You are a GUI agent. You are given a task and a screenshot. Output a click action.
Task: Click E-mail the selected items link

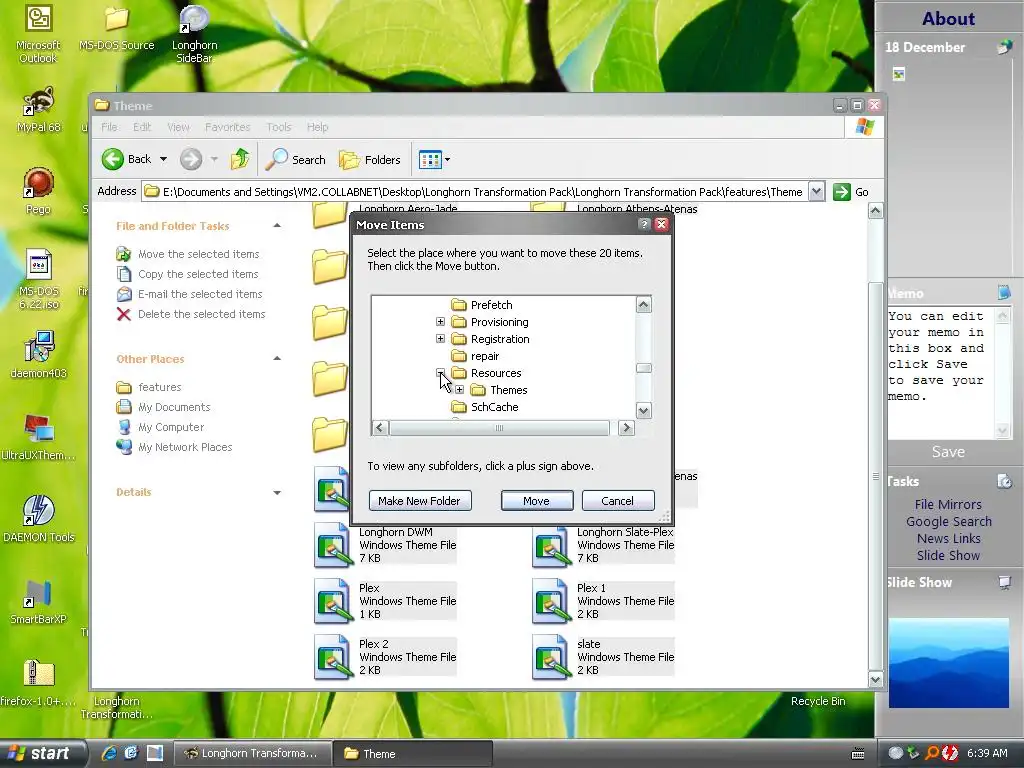200,295
